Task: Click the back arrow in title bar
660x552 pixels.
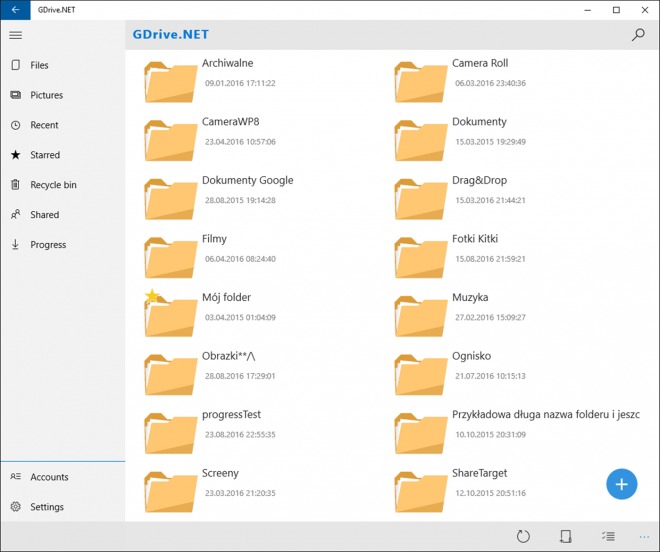Action: pyautogui.click(x=15, y=10)
